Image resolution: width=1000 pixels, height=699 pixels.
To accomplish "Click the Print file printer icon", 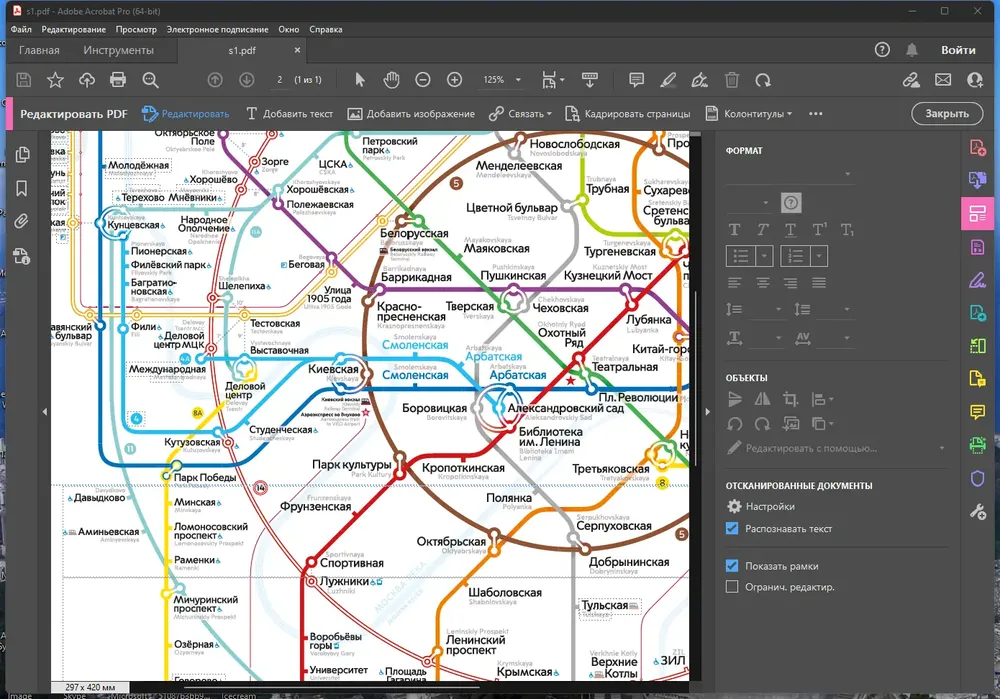I will (x=118, y=80).
